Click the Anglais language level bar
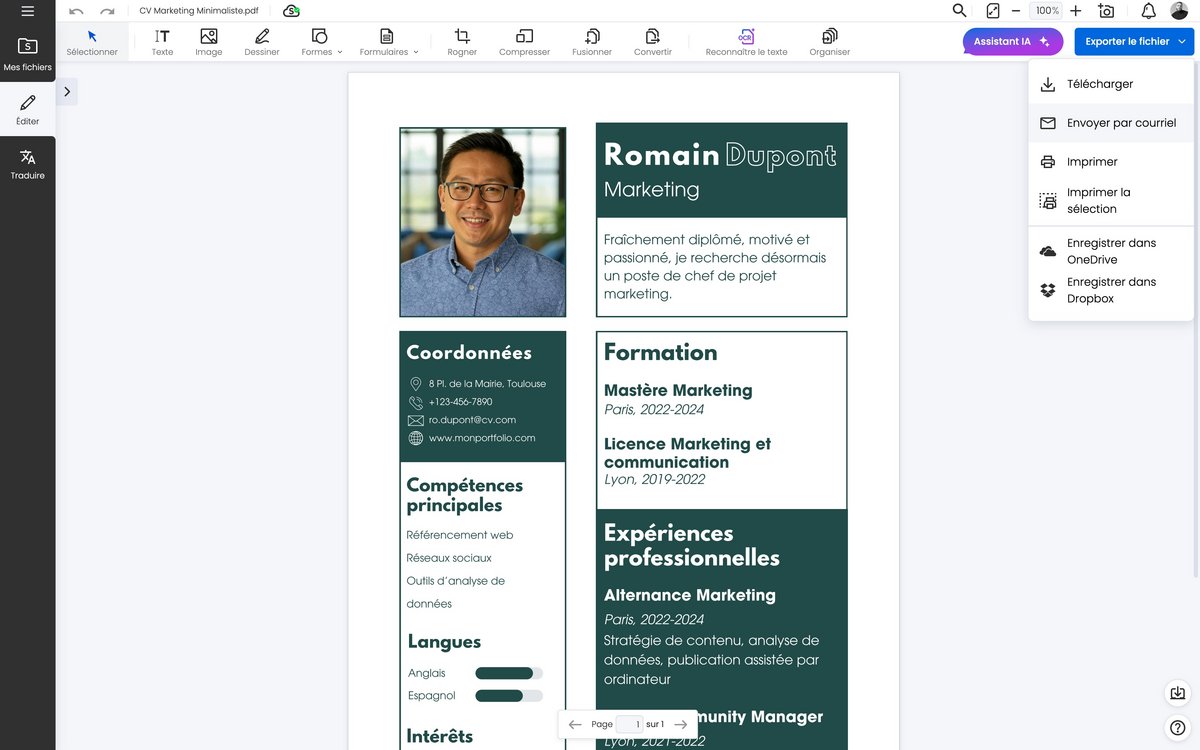 (x=509, y=673)
